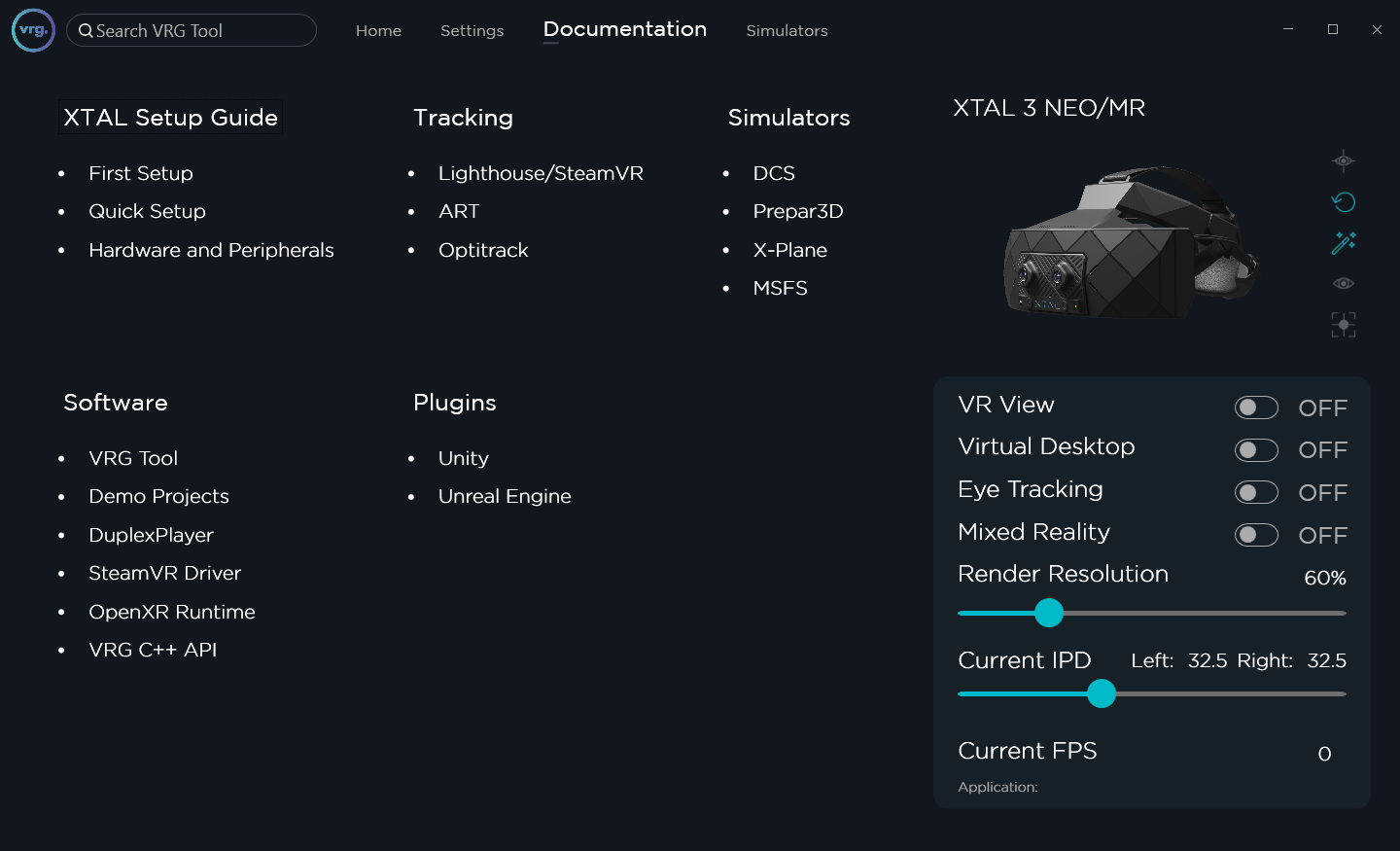Click the magic wand icon
Image resolution: width=1400 pixels, height=851 pixels.
1343,243
